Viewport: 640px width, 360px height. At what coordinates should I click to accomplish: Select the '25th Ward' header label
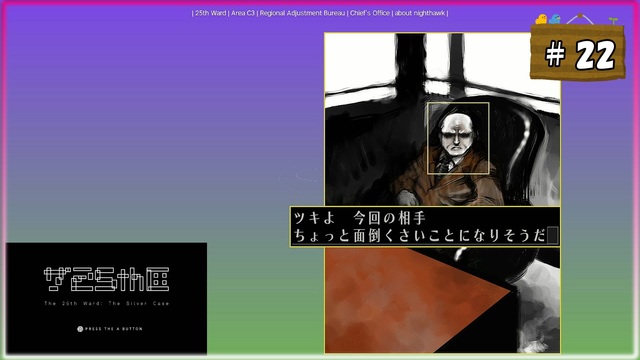(210, 13)
